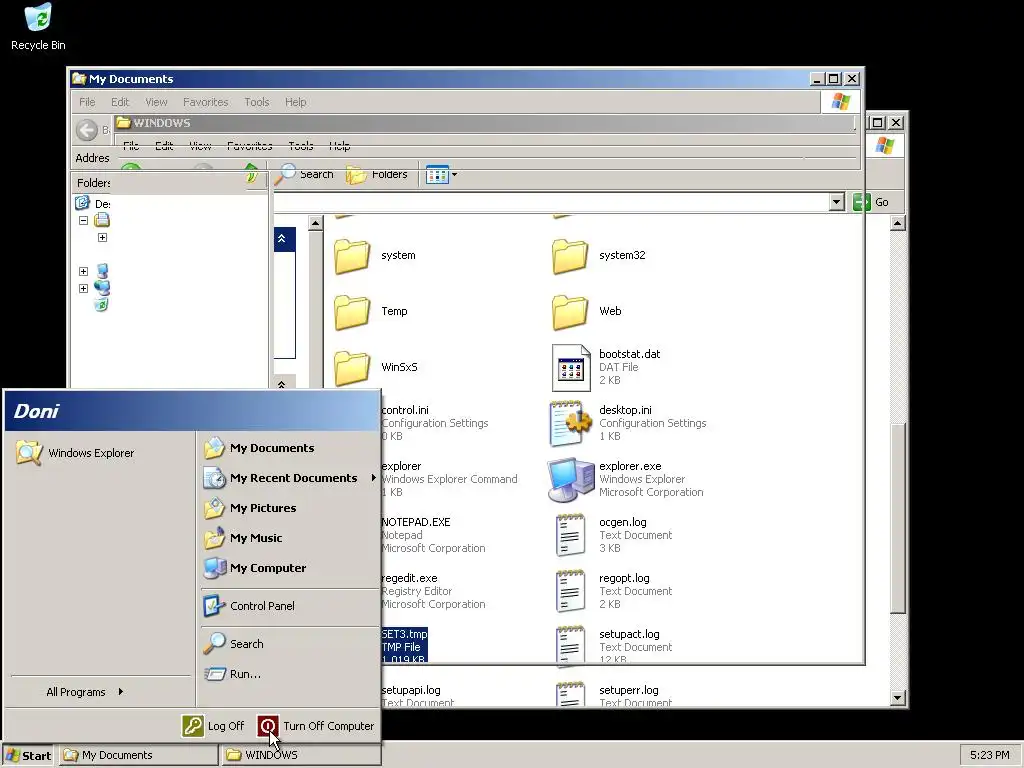This screenshot has height=768, width=1024.
Task: Select the setupapi.log file name
Action: 411,690
